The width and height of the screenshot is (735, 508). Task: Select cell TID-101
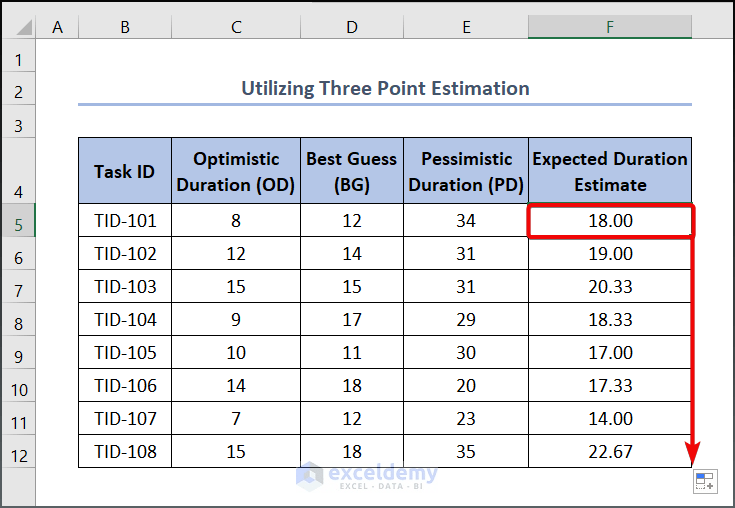[125, 220]
